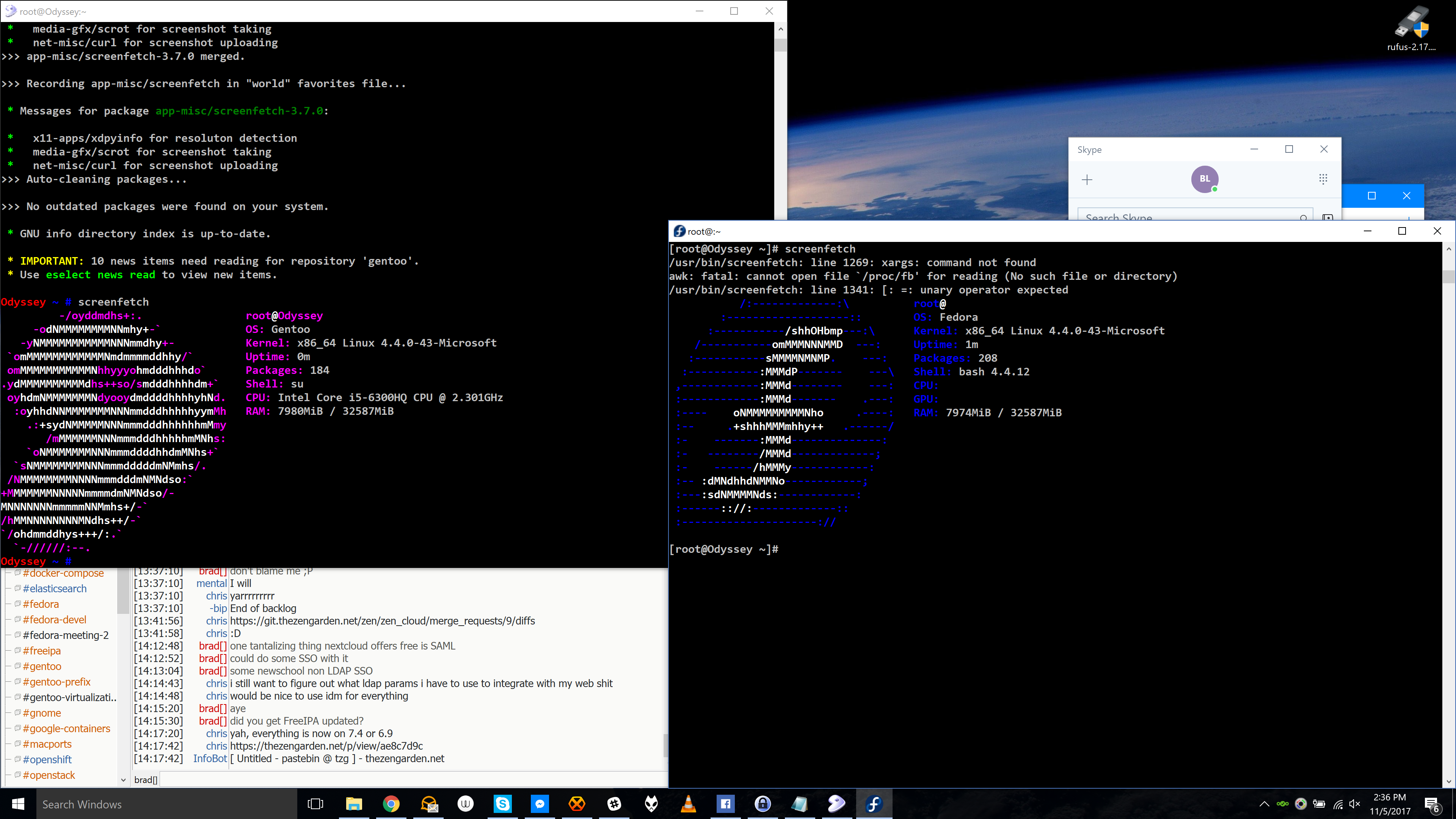Open the rufus-2.17 desktop shortcut
The image size is (1456, 819).
tap(1411, 28)
